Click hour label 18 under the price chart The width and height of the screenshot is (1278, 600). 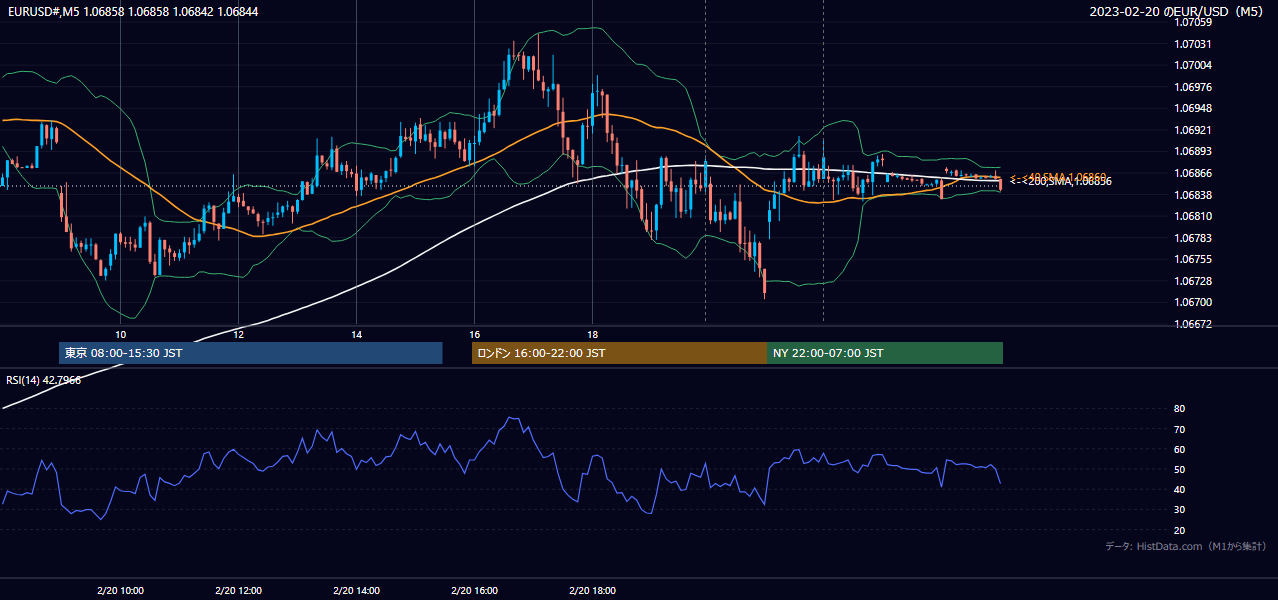(x=592, y=334)
